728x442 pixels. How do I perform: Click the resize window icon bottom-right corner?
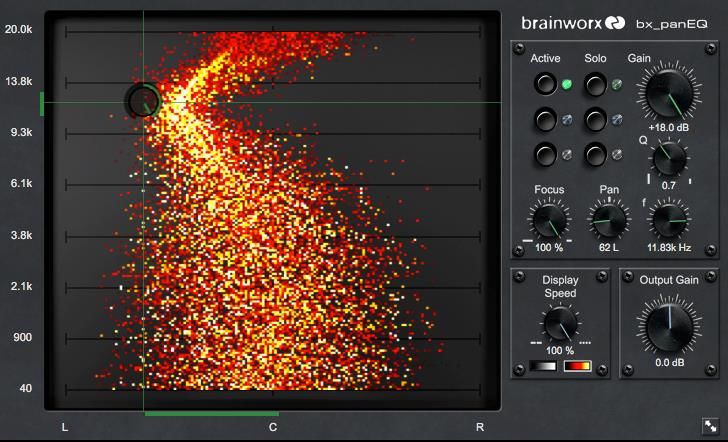[x=710, y=426]
